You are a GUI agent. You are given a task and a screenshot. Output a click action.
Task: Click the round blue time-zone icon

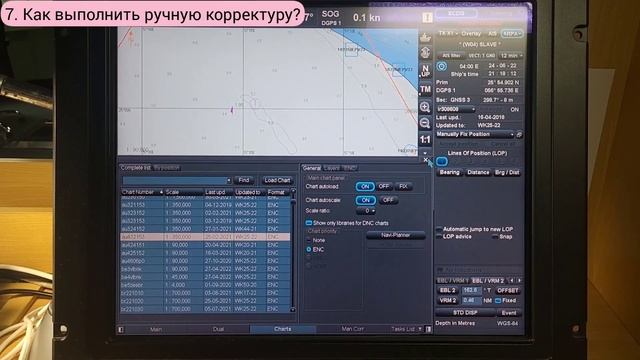tap(442, 67)
